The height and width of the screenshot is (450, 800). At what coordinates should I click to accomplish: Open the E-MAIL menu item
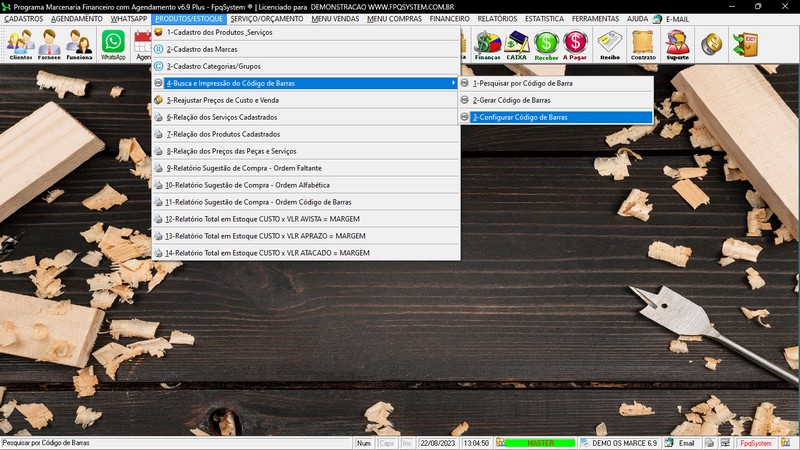677,19
